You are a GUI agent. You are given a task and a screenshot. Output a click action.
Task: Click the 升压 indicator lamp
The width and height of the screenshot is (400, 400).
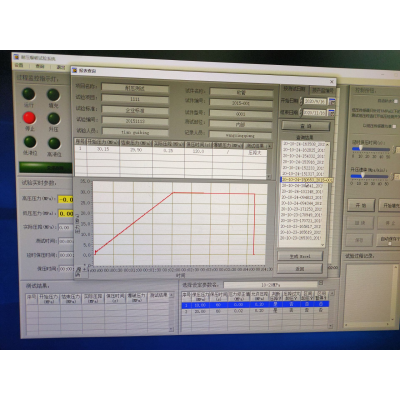54,119
